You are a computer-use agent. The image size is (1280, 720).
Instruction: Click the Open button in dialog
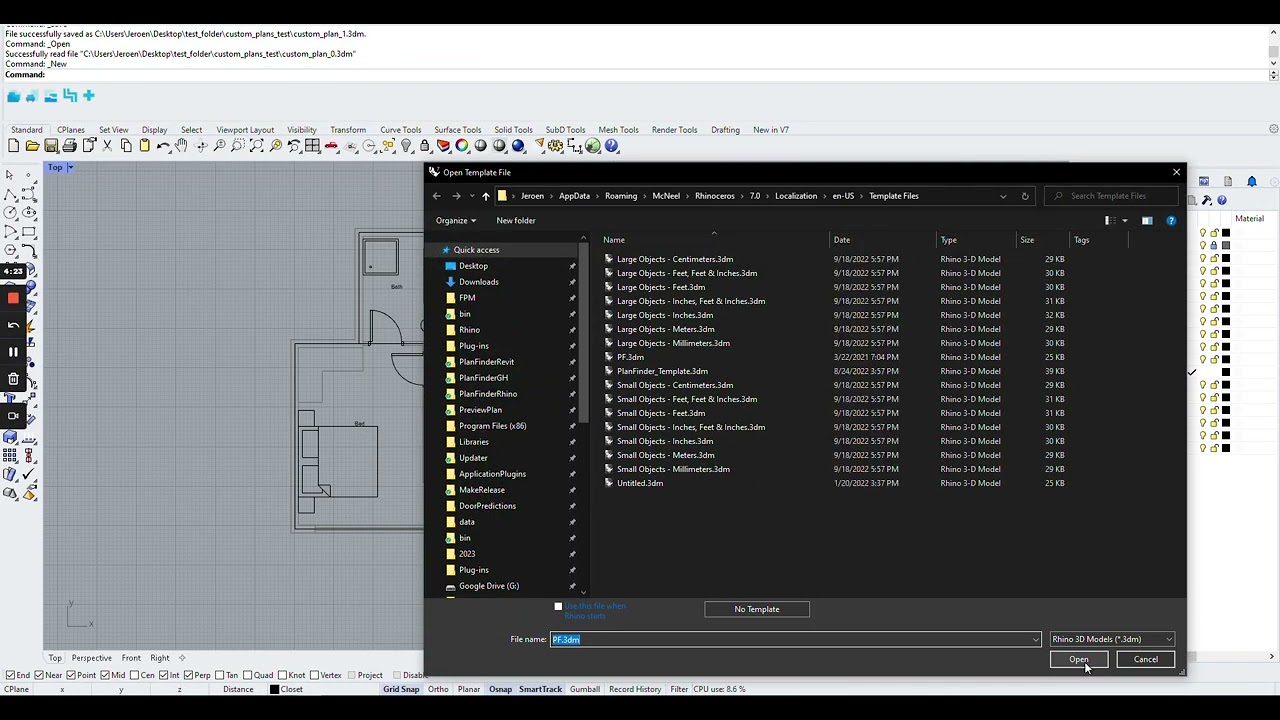(1078, 659)
